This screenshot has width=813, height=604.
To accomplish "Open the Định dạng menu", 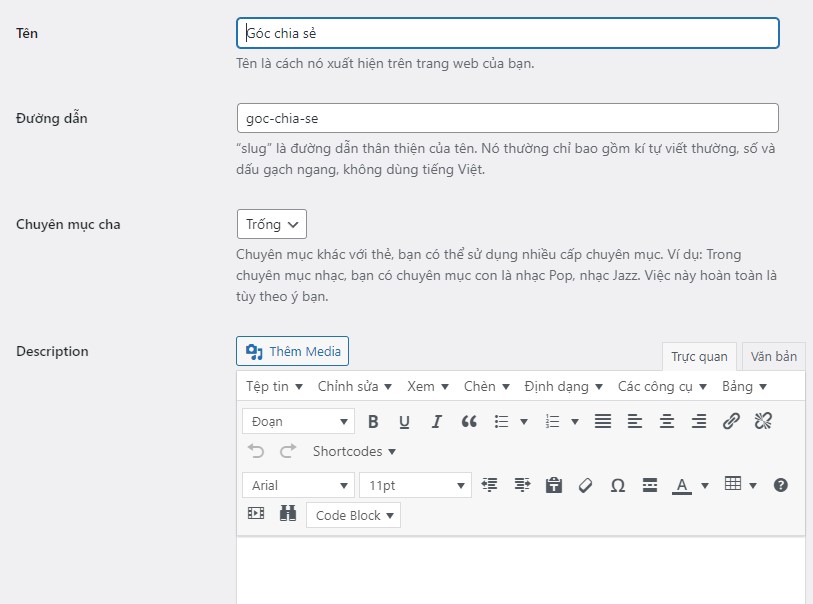I will [x=563, y=386].
